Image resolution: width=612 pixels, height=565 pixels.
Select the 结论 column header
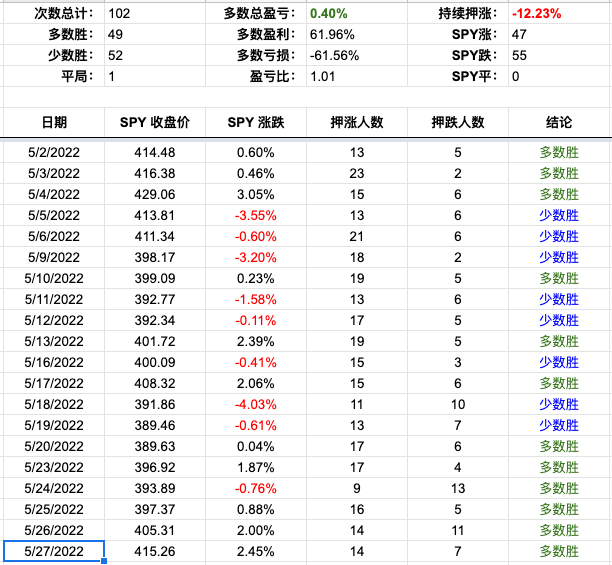(x=559, y=122)
